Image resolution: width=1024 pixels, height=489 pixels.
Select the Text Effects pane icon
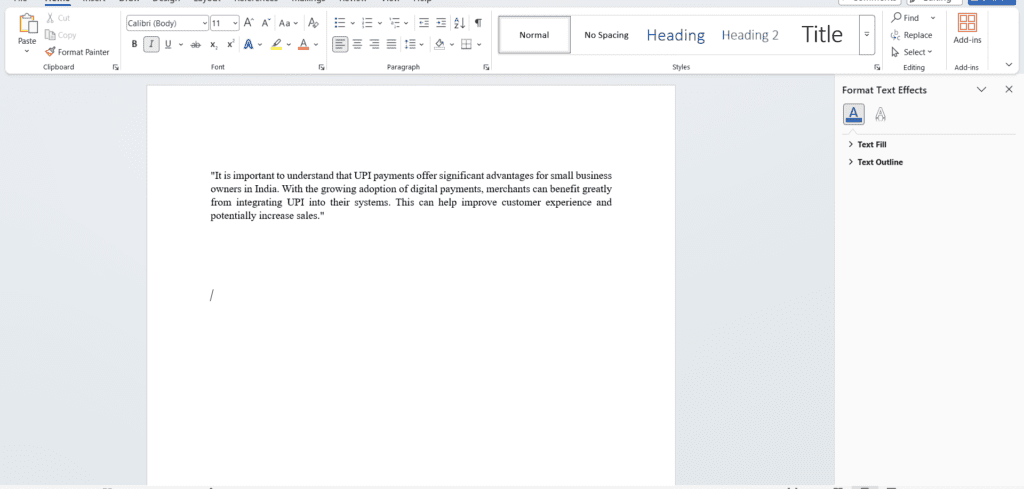(880, 114)
